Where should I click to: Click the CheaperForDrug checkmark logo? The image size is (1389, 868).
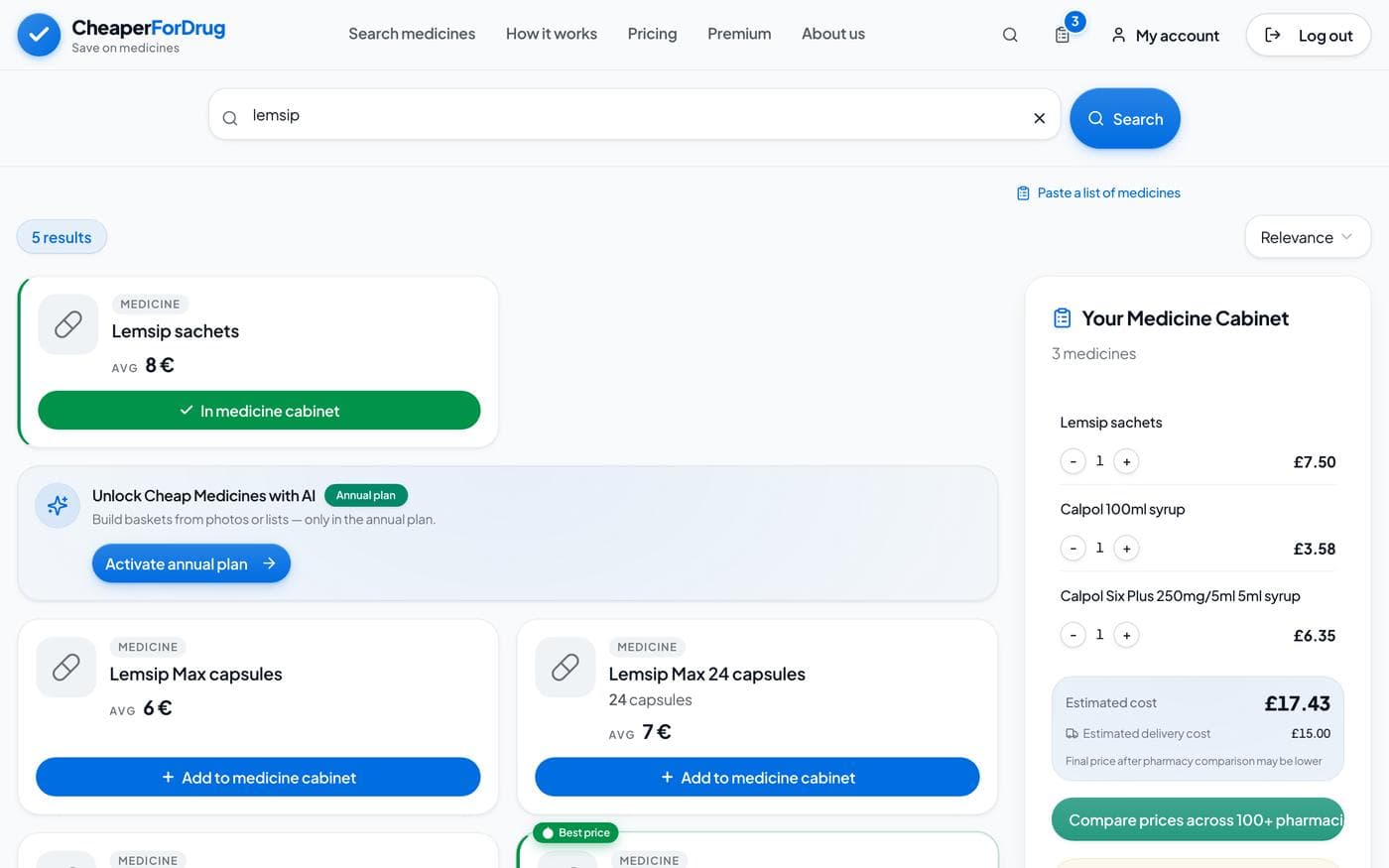(x=39, y=35)
